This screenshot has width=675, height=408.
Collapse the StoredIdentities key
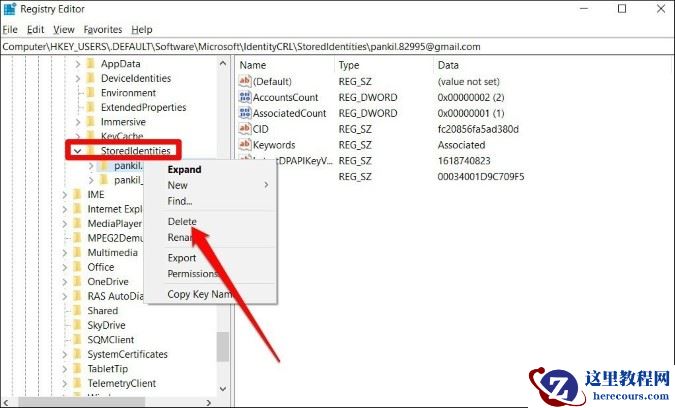pos(77,151)
